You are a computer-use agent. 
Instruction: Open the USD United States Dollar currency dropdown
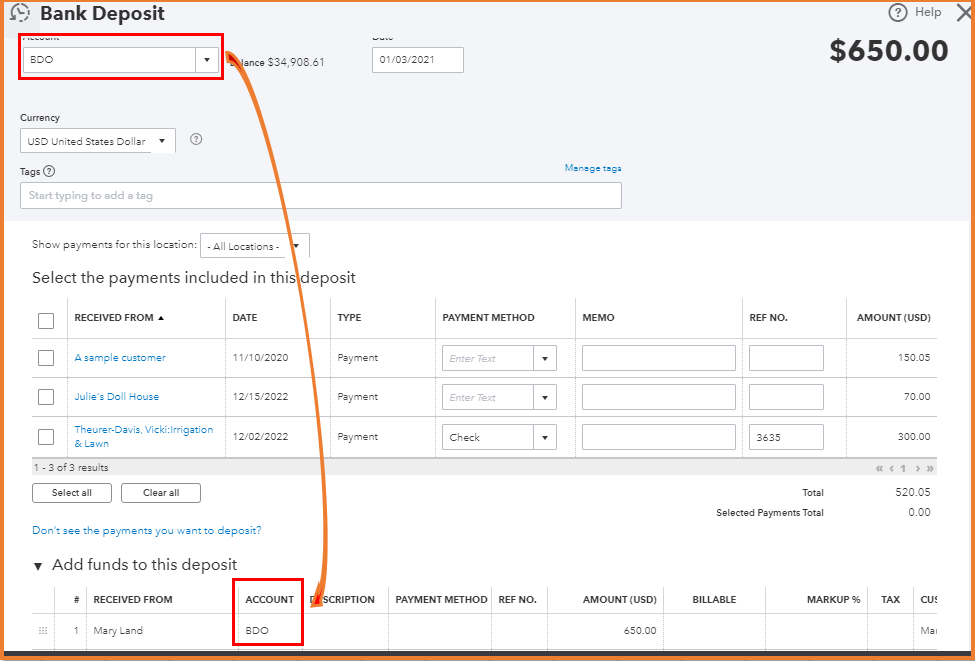pos(162,141)
